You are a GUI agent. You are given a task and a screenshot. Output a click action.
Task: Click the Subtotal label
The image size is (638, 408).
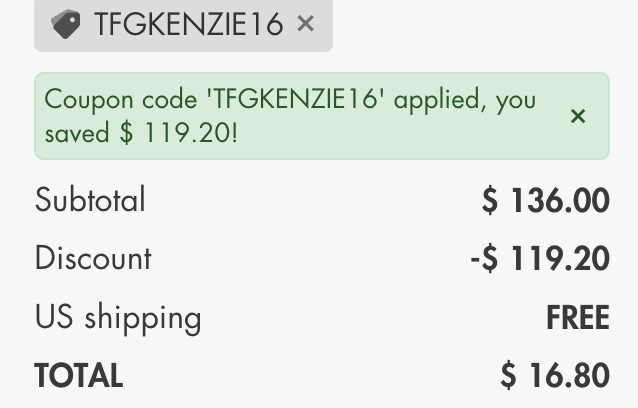pos(90,200)
